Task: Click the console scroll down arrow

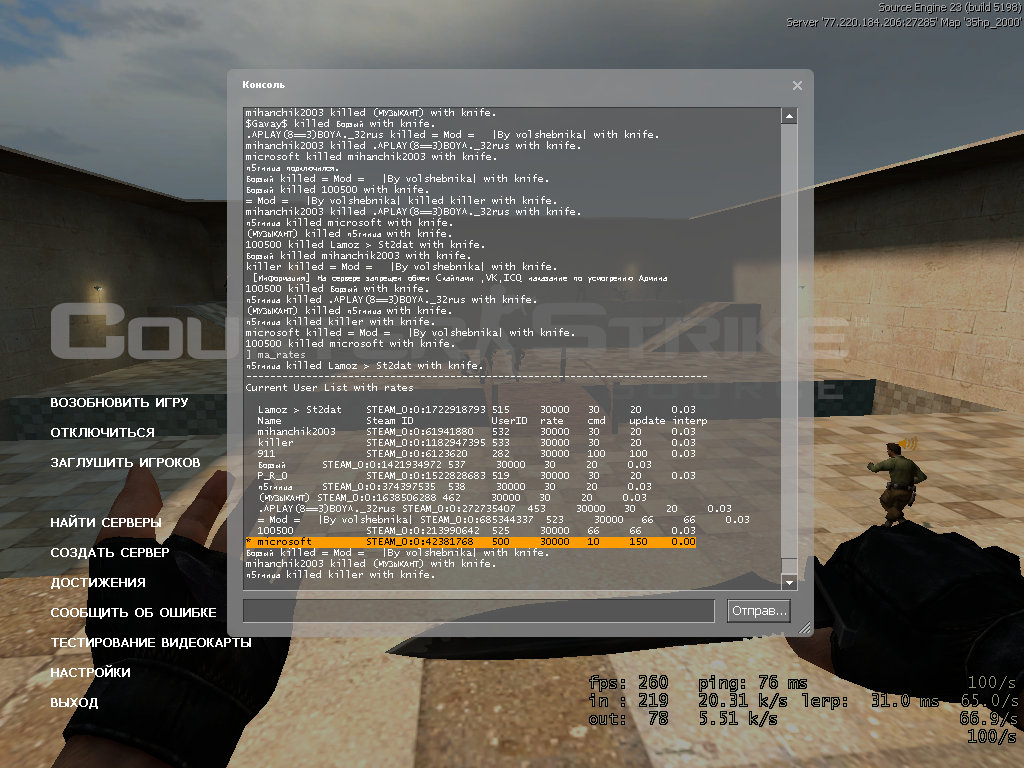Action: (789, 582)
